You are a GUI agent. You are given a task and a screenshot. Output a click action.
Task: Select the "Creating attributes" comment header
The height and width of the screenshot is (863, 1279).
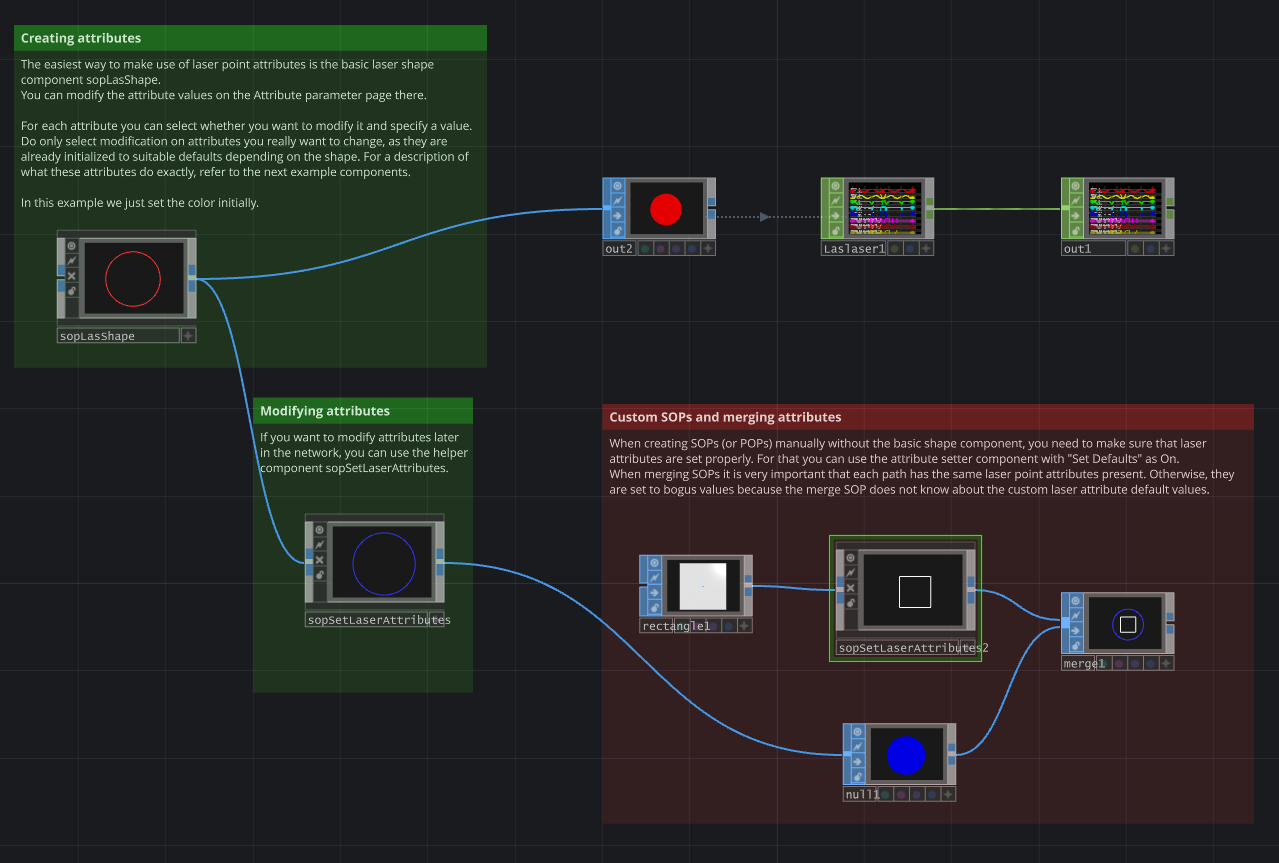point(250,38)
